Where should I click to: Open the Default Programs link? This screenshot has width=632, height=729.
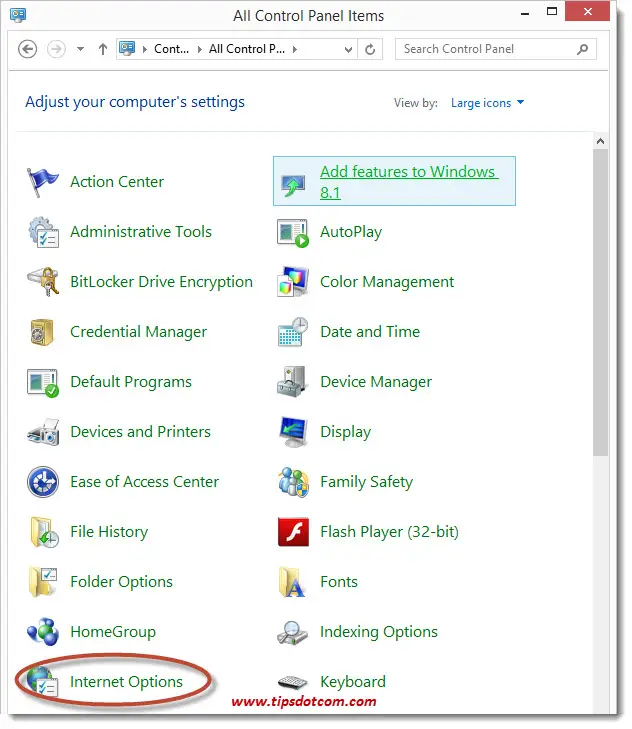[131, 382]
